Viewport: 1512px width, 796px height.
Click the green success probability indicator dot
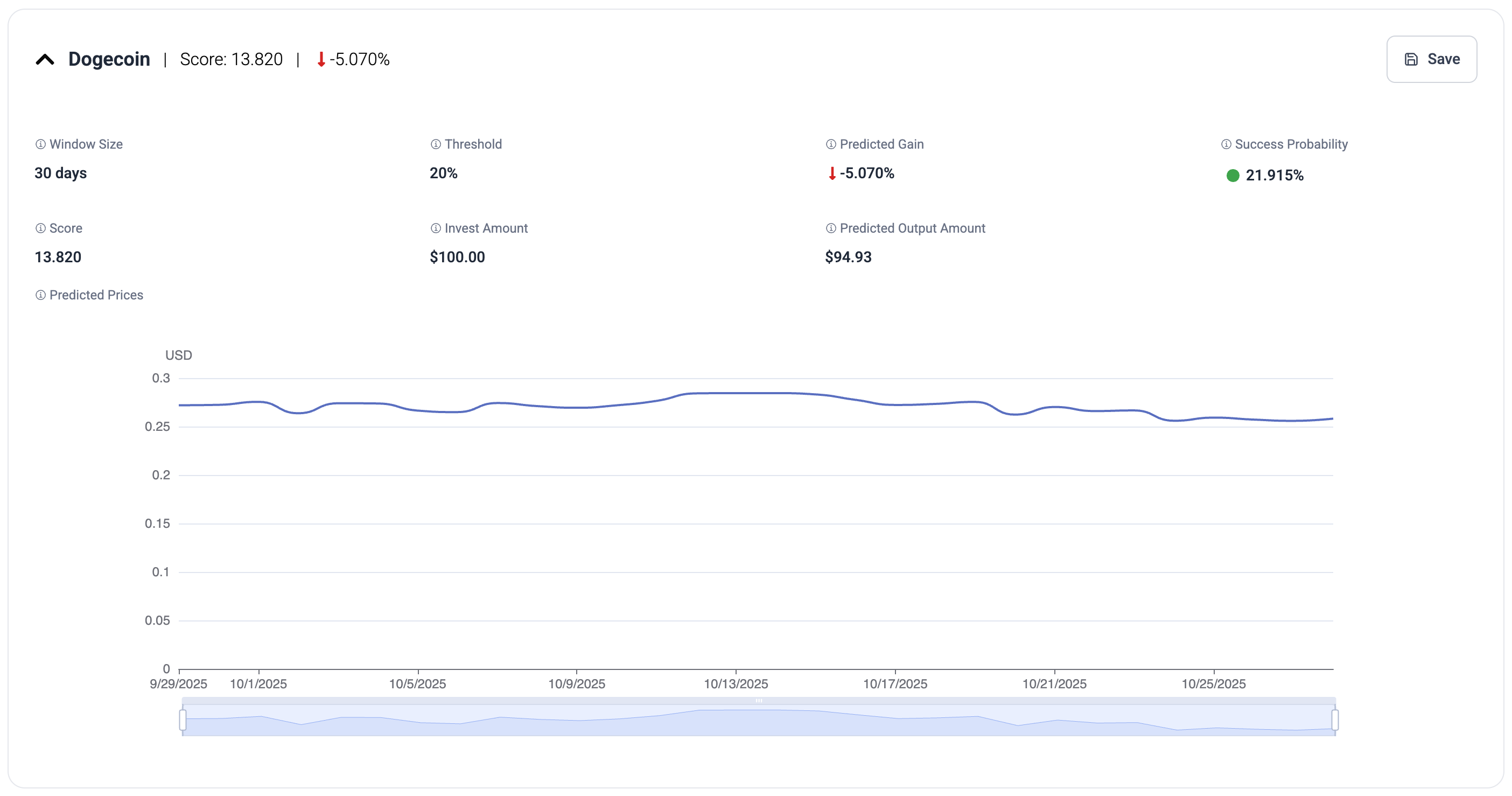point(1233,176)
